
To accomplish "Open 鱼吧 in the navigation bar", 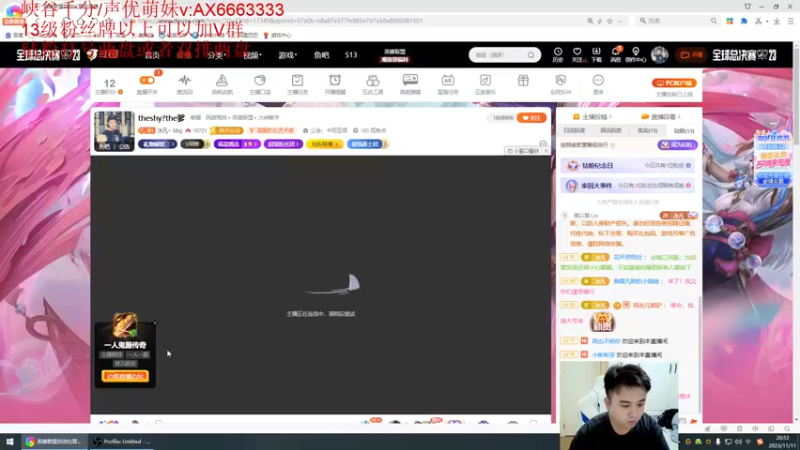I will (x=321, y=55).
